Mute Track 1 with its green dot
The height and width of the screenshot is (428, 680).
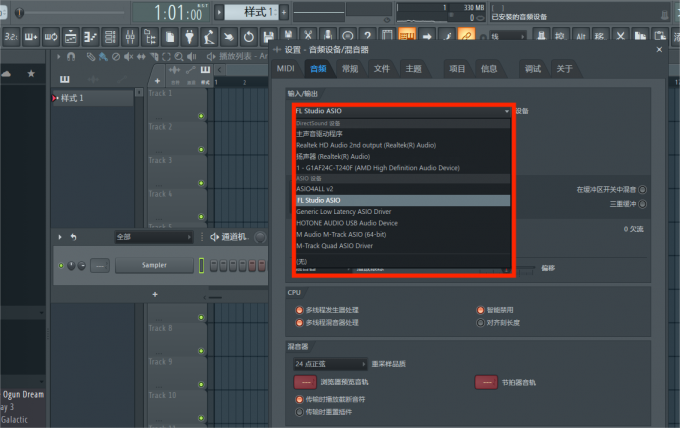point(201,116)
